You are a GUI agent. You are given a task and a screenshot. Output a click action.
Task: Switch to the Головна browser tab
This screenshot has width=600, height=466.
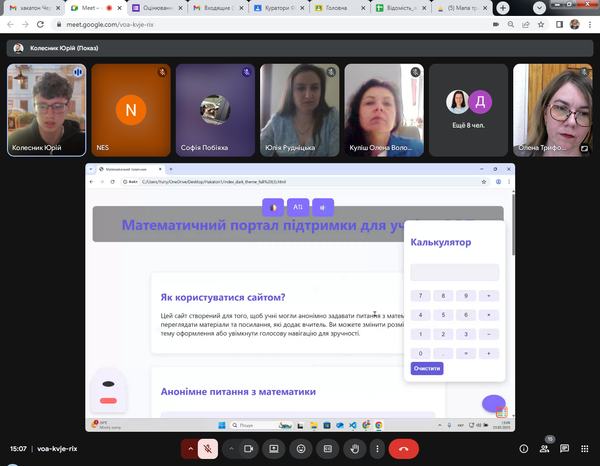(x=338, y=8)
